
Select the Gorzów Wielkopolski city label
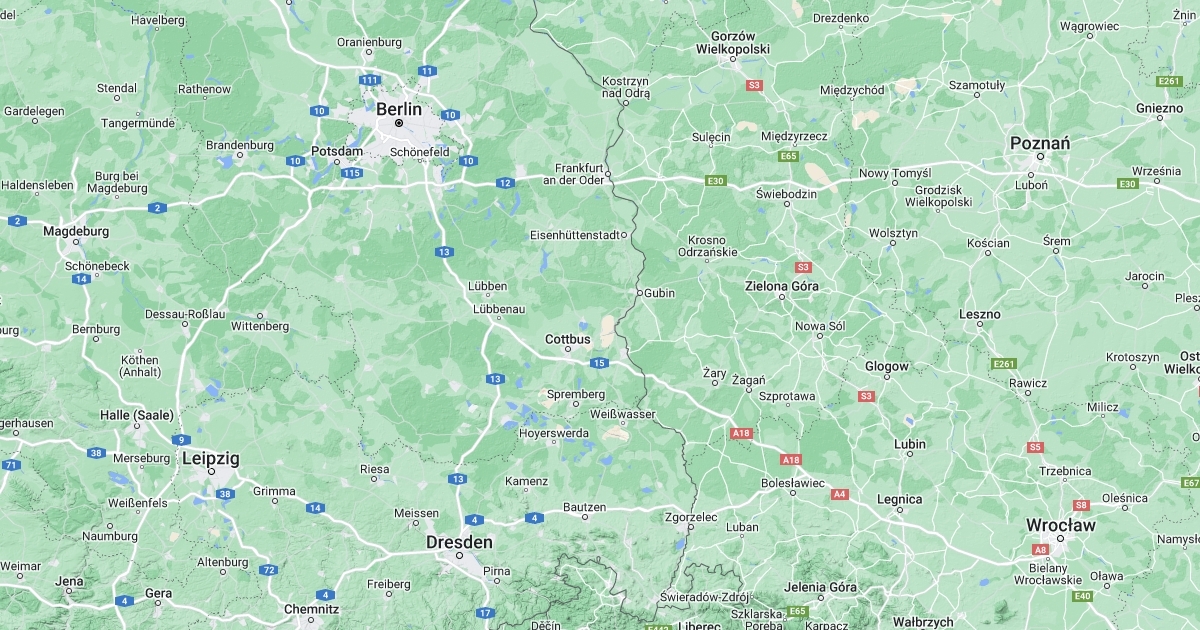click(x=733, y=41)
